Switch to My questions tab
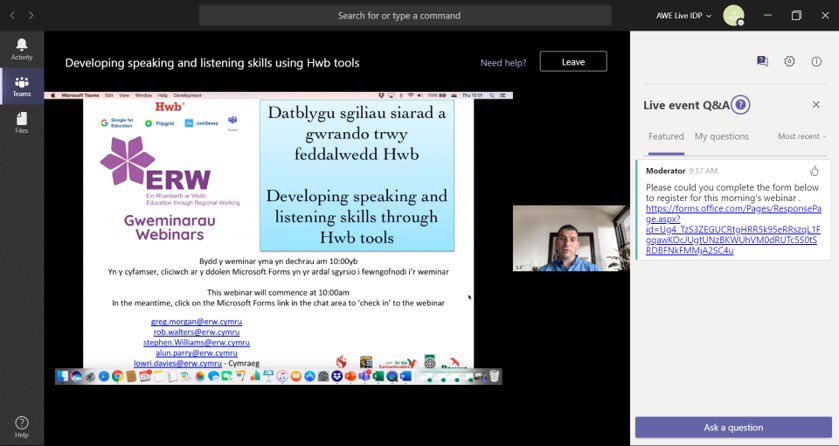The width and height of the screenshot is (839, 446). (x=721, y=136)
